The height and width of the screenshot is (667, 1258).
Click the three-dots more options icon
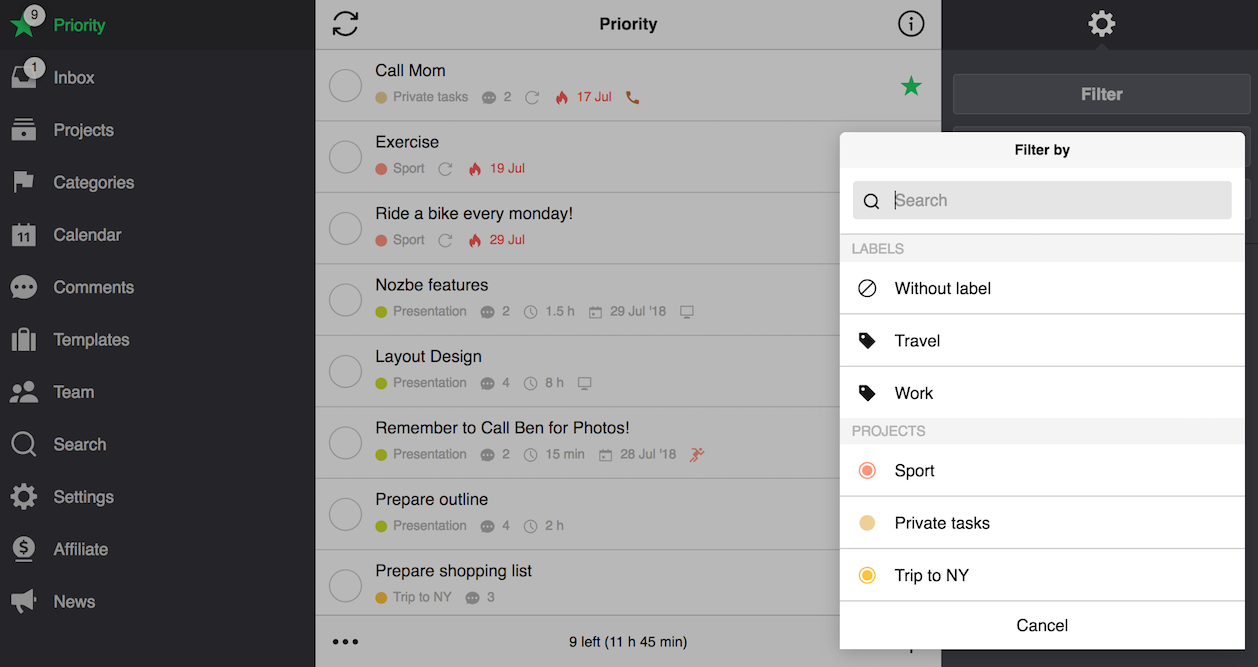pyautogui.click(x=345, y=642)
